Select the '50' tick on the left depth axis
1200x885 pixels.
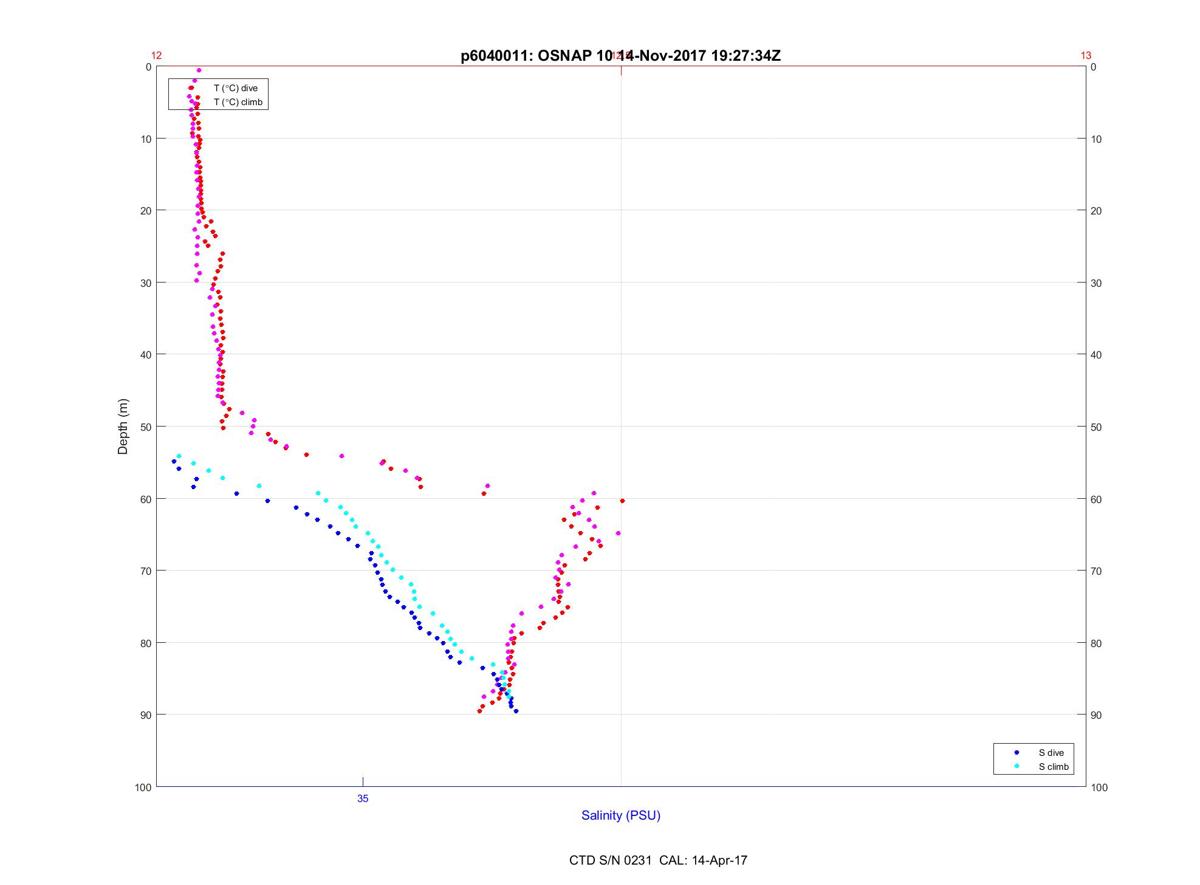pos(145,427)
